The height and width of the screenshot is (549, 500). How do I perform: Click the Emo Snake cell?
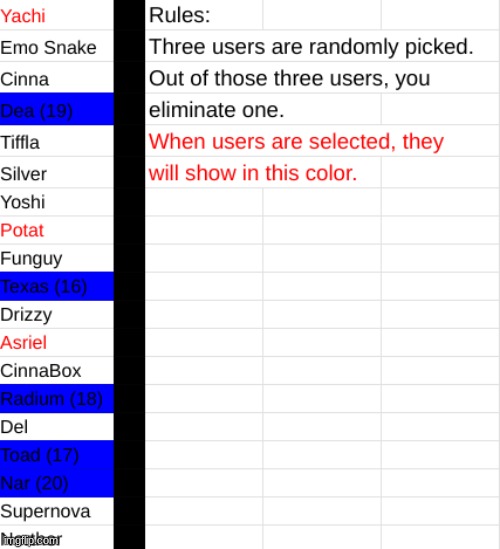pyautogui.click(x=57, y=46)
